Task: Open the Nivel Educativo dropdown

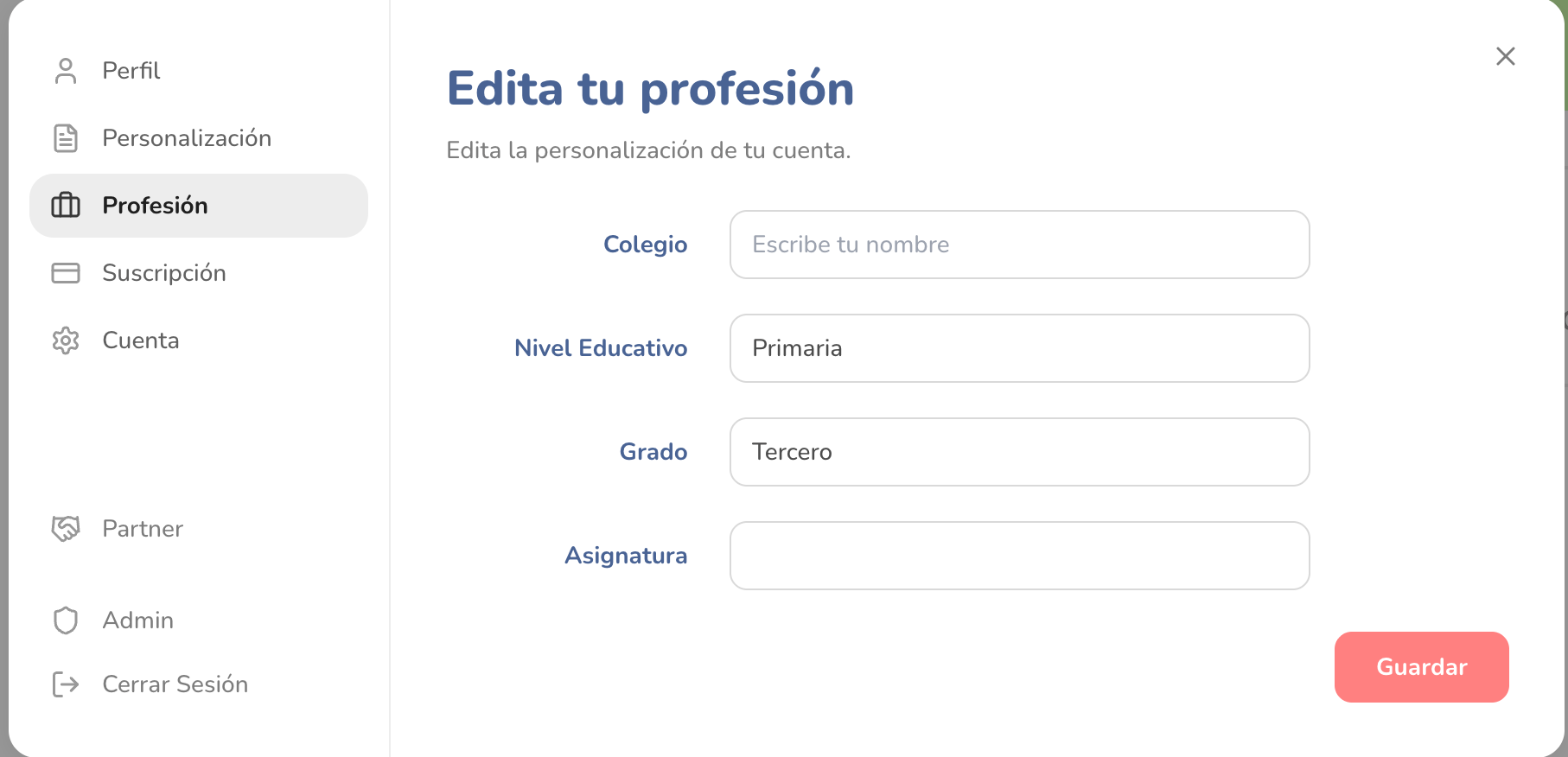Action: click(1019, 348)
